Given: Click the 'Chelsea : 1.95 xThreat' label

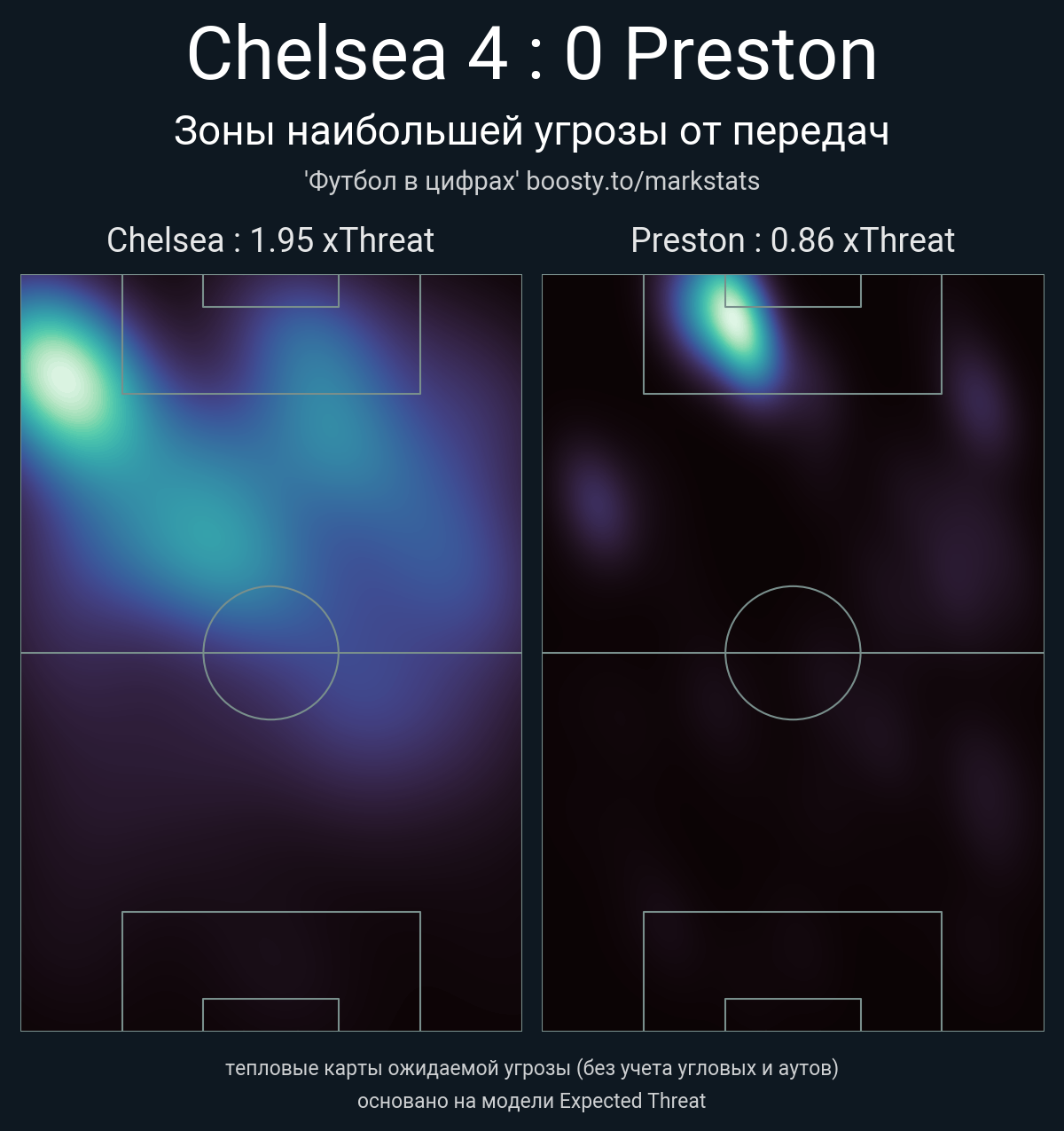Looking at the screenshot, I should point(270,240).
